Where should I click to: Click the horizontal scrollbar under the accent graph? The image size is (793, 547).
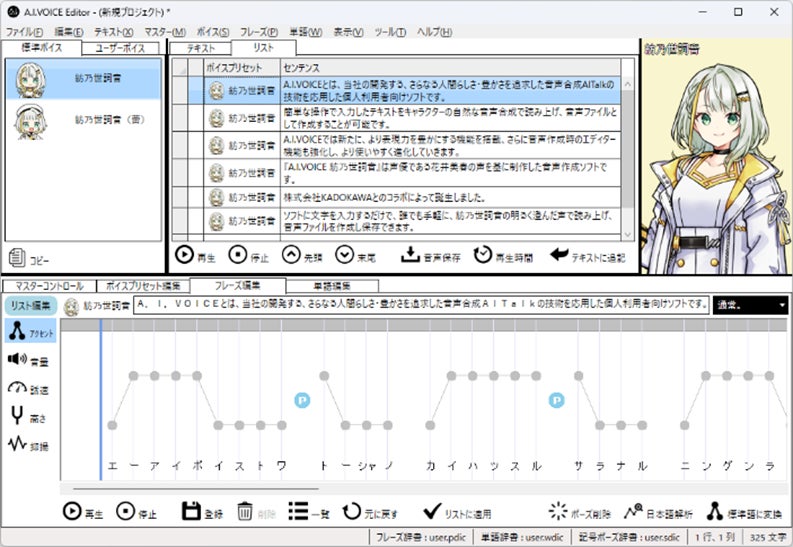196,489
